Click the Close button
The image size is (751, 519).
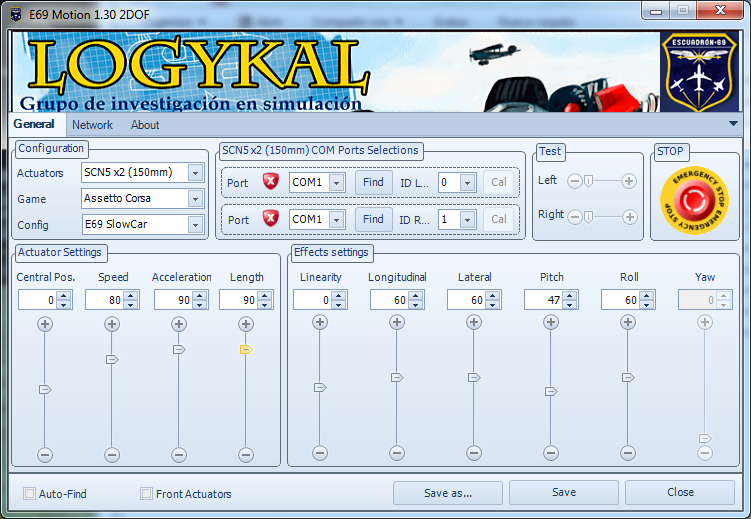[x=680, y=493]
